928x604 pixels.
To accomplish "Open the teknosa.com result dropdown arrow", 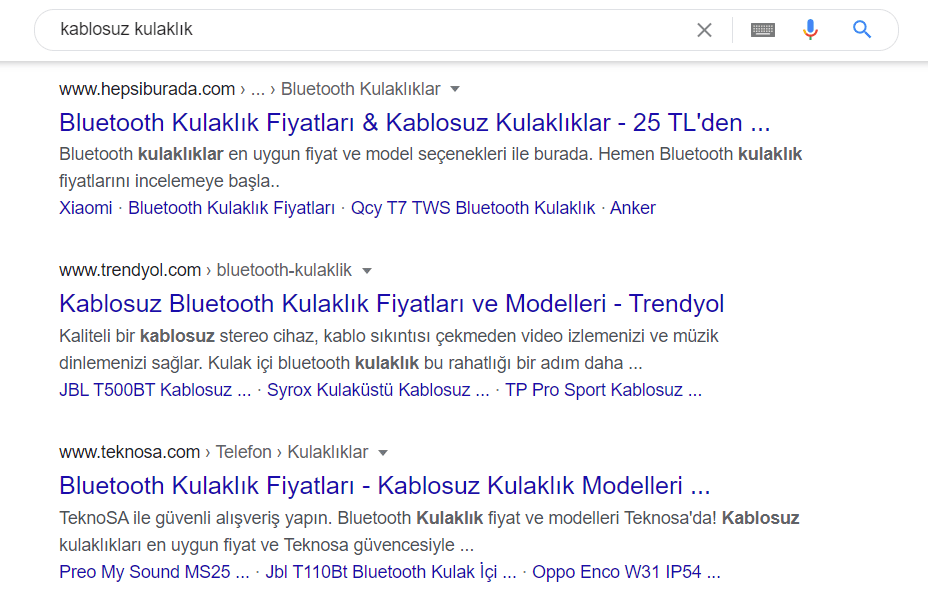I will coord(383,451).
